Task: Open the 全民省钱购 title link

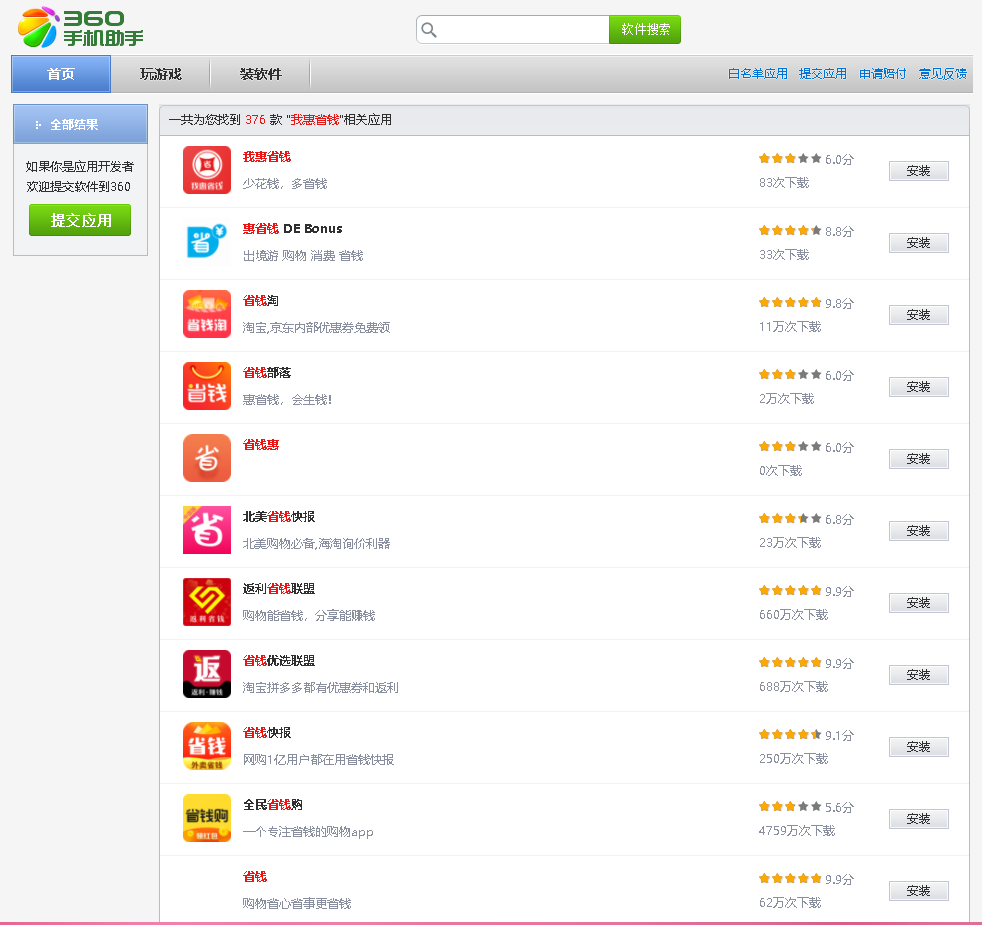Action: click(273, 805)
